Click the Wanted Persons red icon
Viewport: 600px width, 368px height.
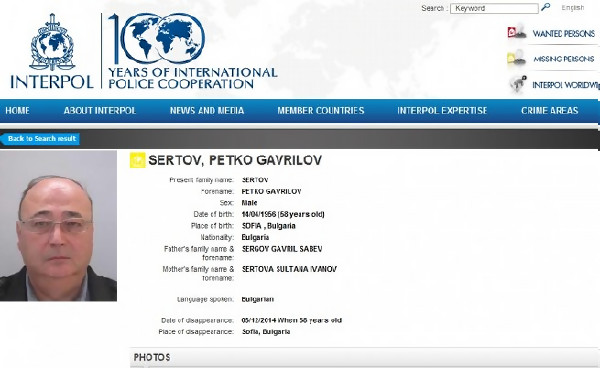click(517, 32)
